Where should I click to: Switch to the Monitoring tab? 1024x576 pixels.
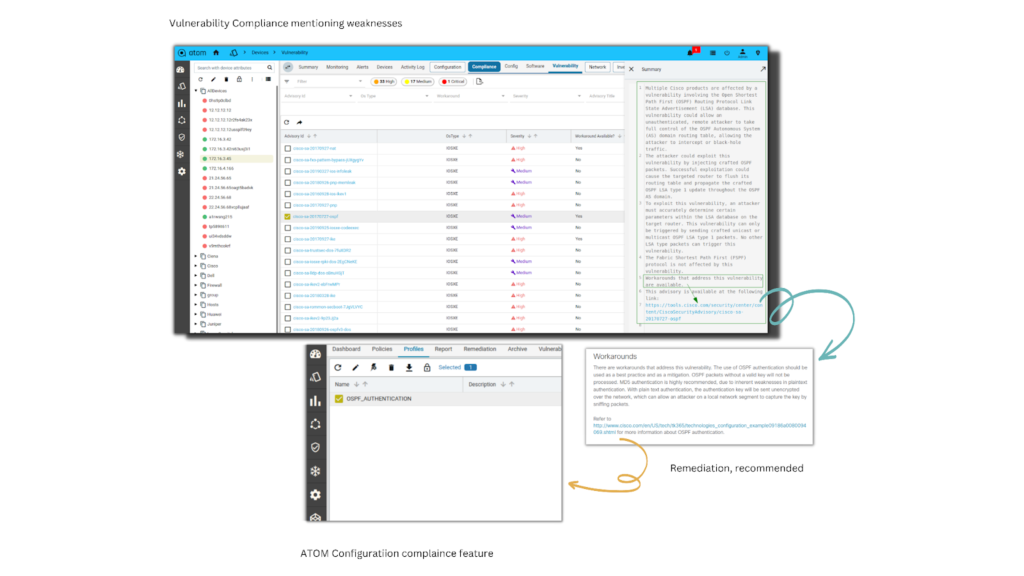[x=337, y=67]
